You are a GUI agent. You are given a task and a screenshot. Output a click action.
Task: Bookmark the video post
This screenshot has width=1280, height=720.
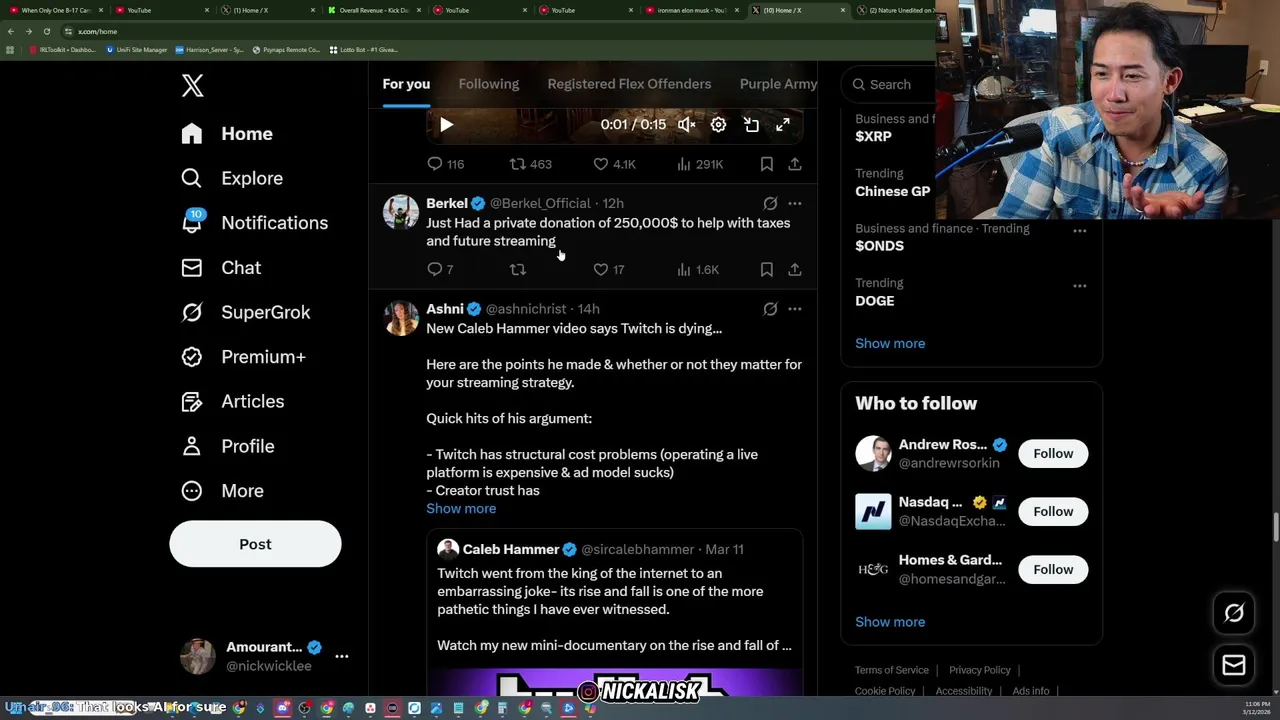[x=766, y=164]
